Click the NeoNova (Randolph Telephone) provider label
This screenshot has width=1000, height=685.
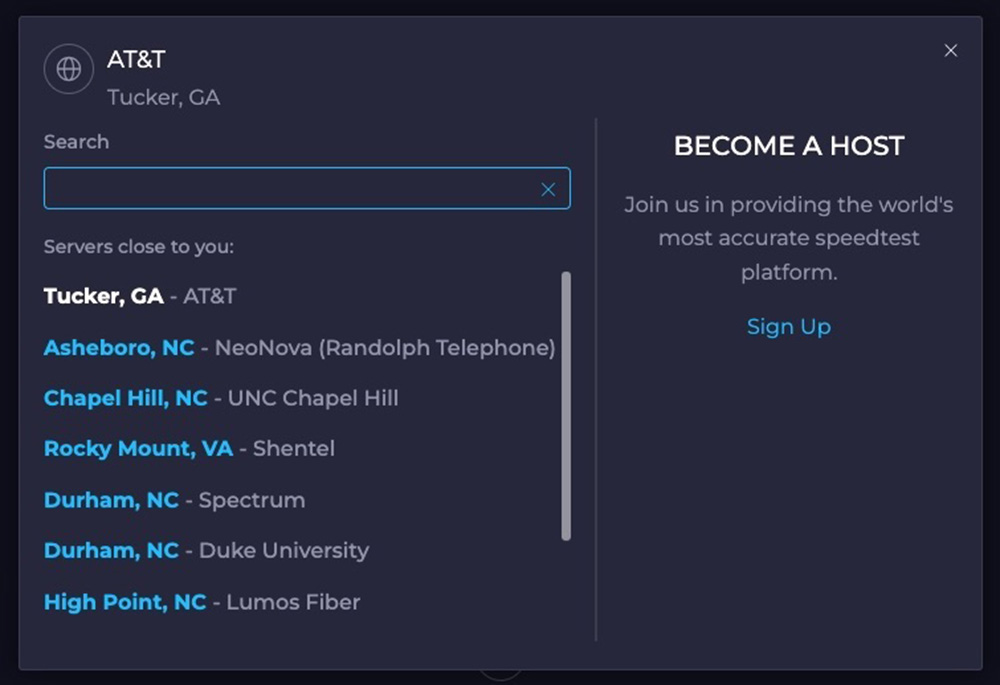pyautogui.click(x=385, y=348)
